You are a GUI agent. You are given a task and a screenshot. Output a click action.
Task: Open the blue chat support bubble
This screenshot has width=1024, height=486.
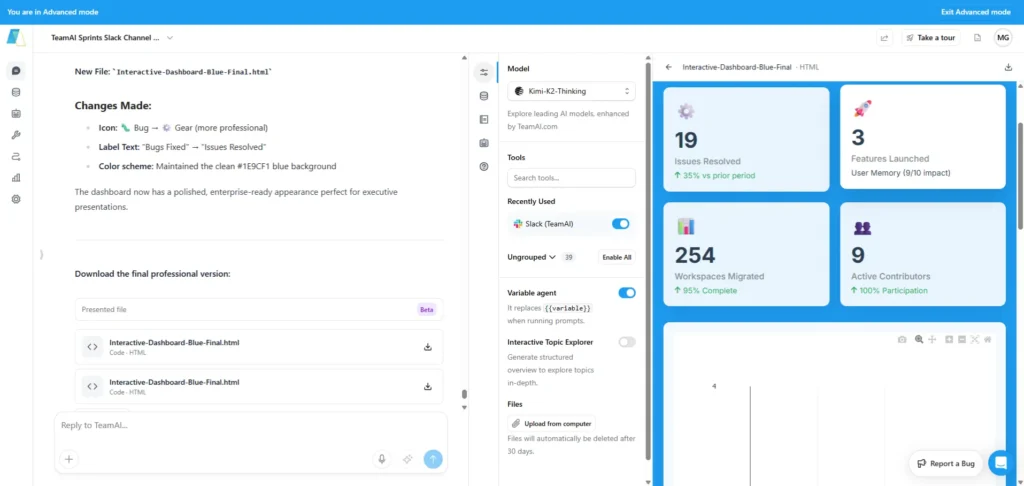[x=999, y=462]
